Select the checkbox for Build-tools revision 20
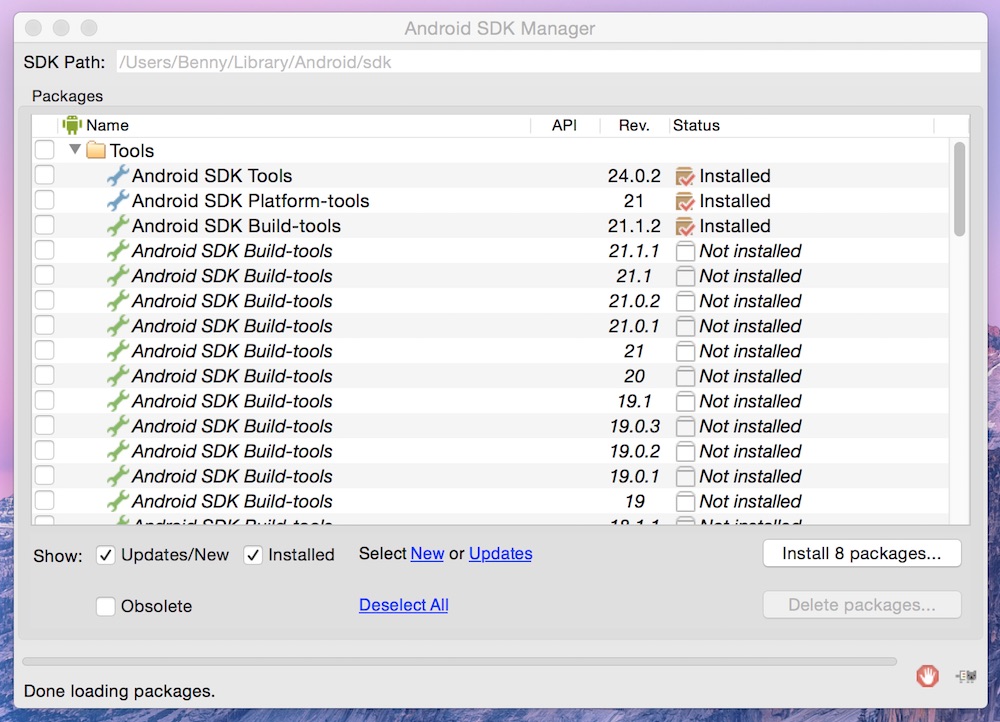The height and width of the screenshot is (722, 1000). tap(45, 375)
